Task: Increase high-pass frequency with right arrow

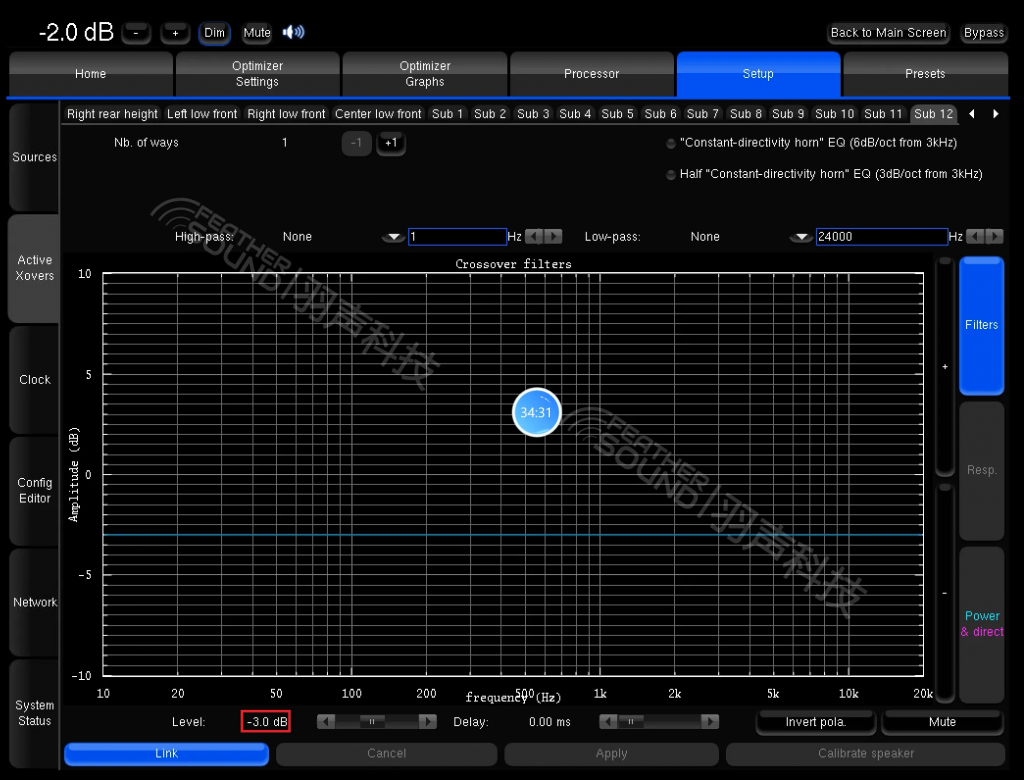Action: [553, 237]
